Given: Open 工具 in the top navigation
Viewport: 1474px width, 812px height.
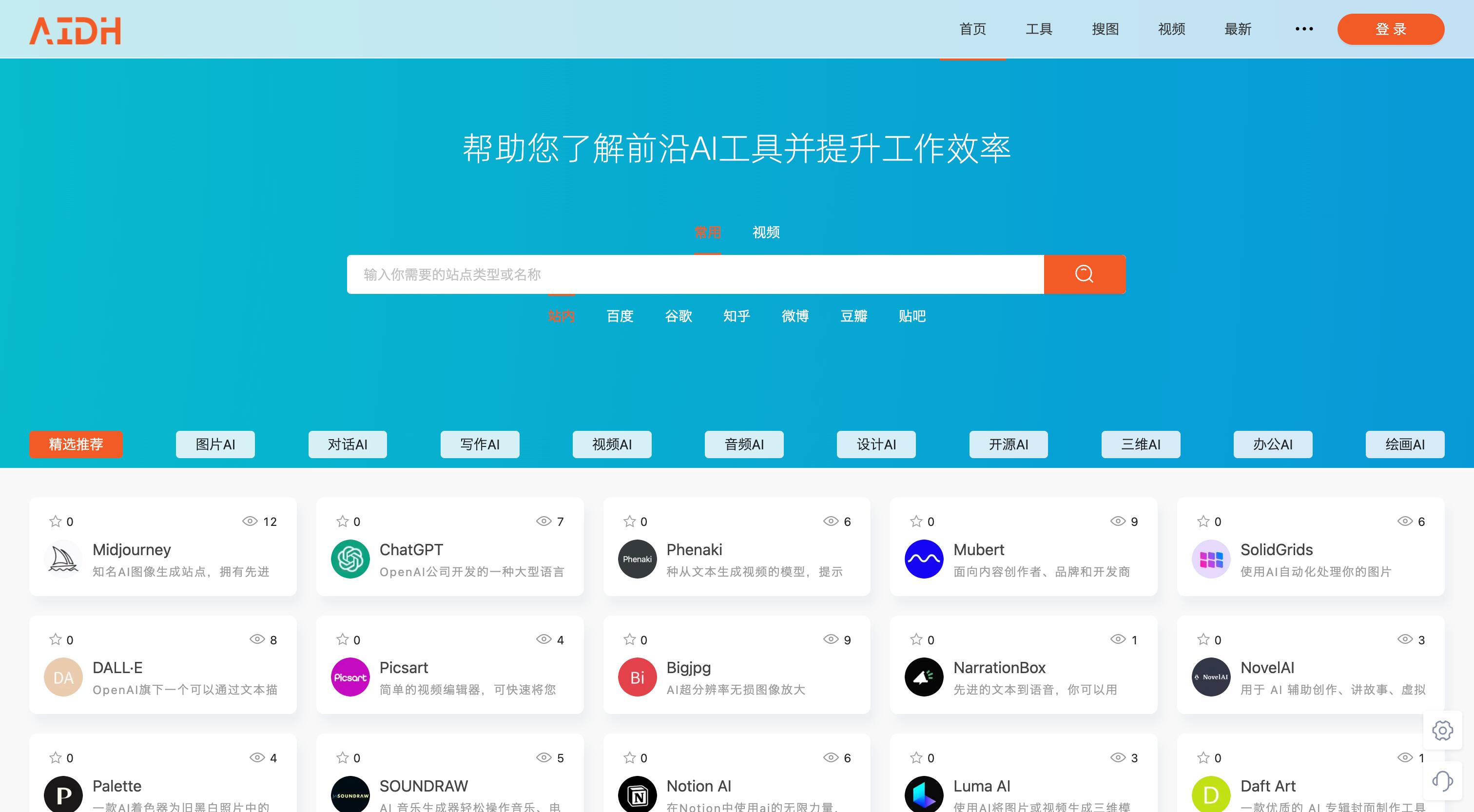Looking at the screenshot, I should pyautogui.click(x=1039, y=29).
